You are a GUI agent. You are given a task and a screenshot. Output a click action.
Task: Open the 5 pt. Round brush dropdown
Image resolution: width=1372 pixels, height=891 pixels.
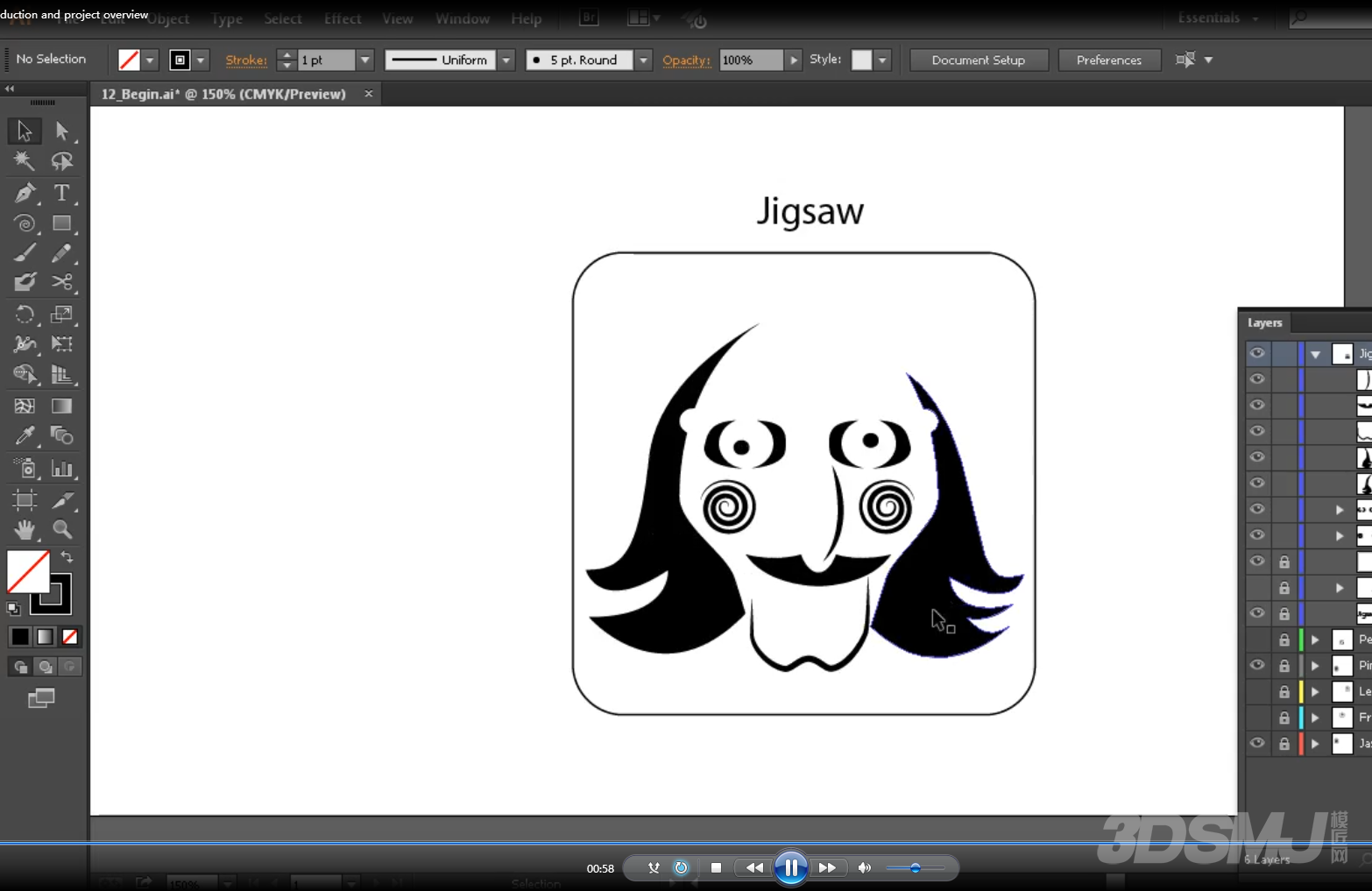[644, 60]
